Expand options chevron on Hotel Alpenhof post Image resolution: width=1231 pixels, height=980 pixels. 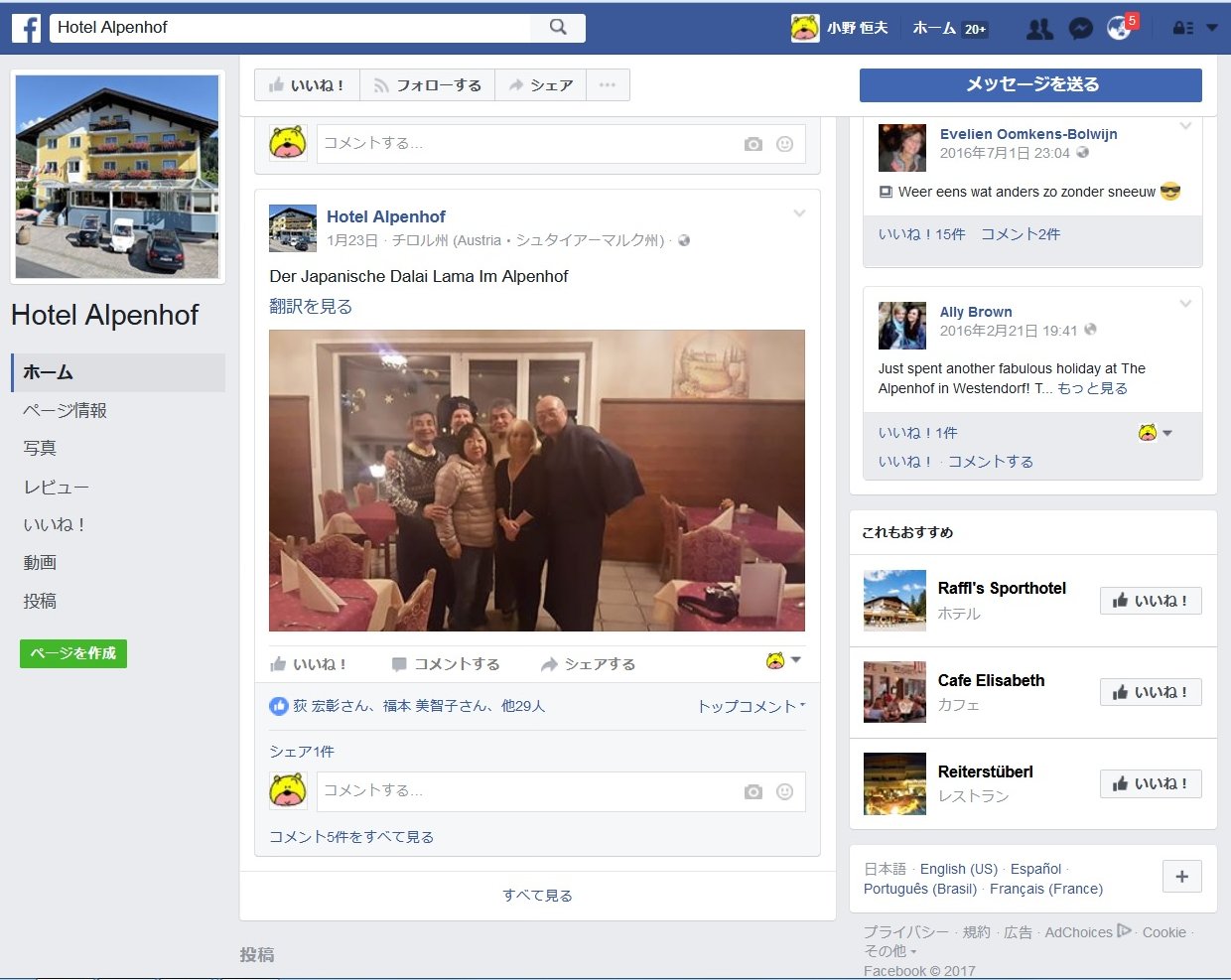(799, 213)
